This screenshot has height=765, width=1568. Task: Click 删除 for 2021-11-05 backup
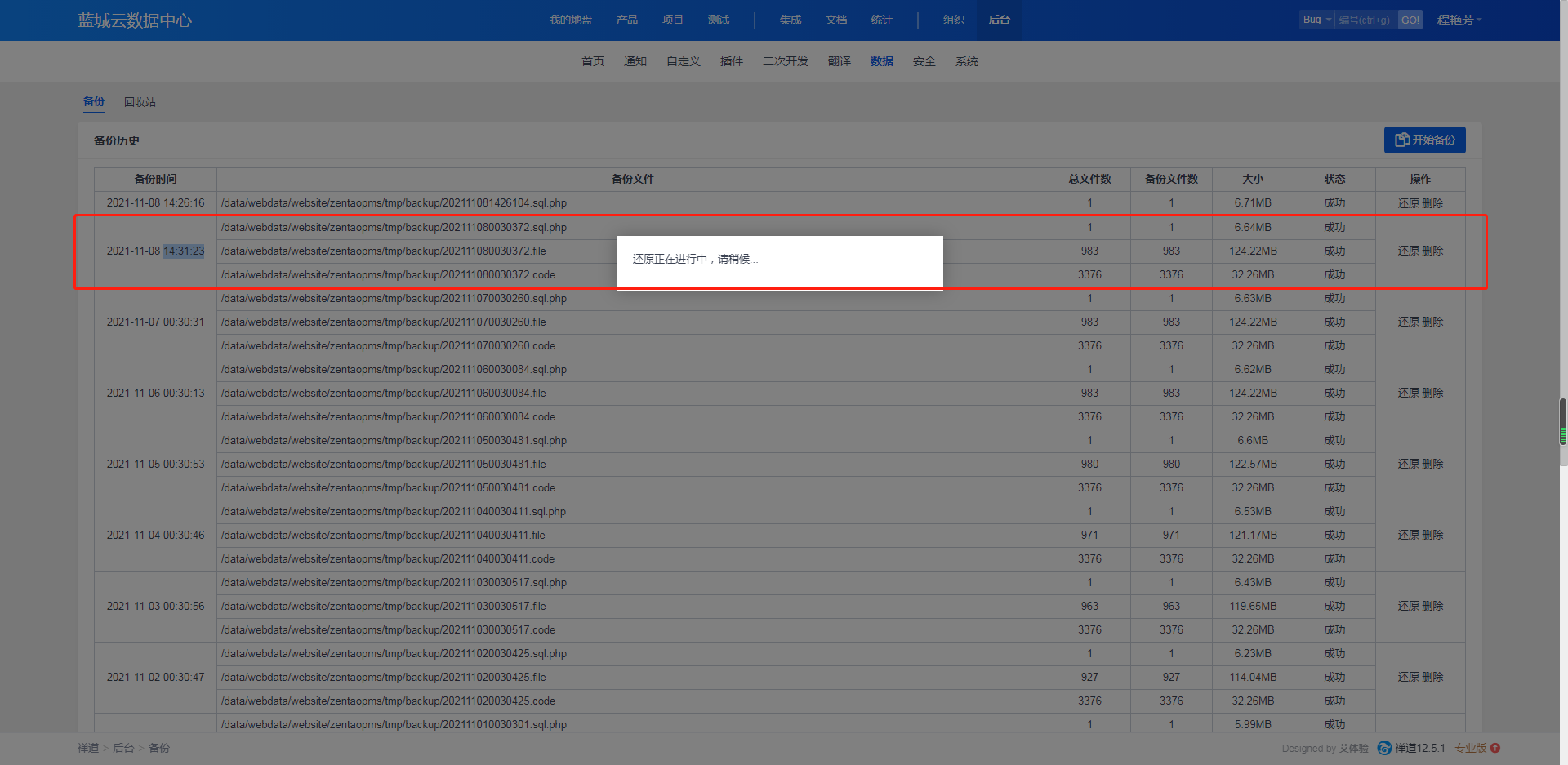coord(1432,464)
